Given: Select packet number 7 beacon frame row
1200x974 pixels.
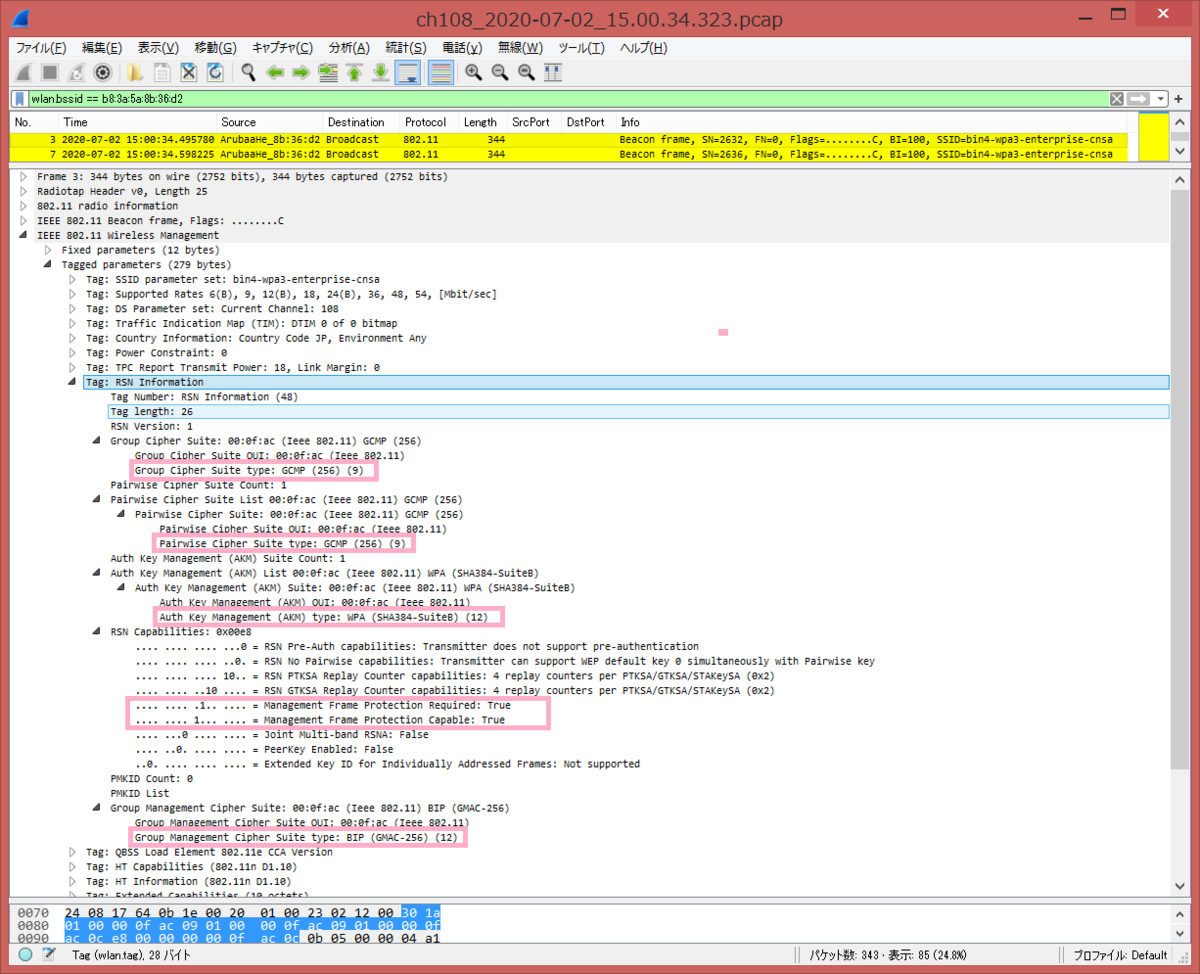Looking at the screenshot, I should (x=570, y=154).
